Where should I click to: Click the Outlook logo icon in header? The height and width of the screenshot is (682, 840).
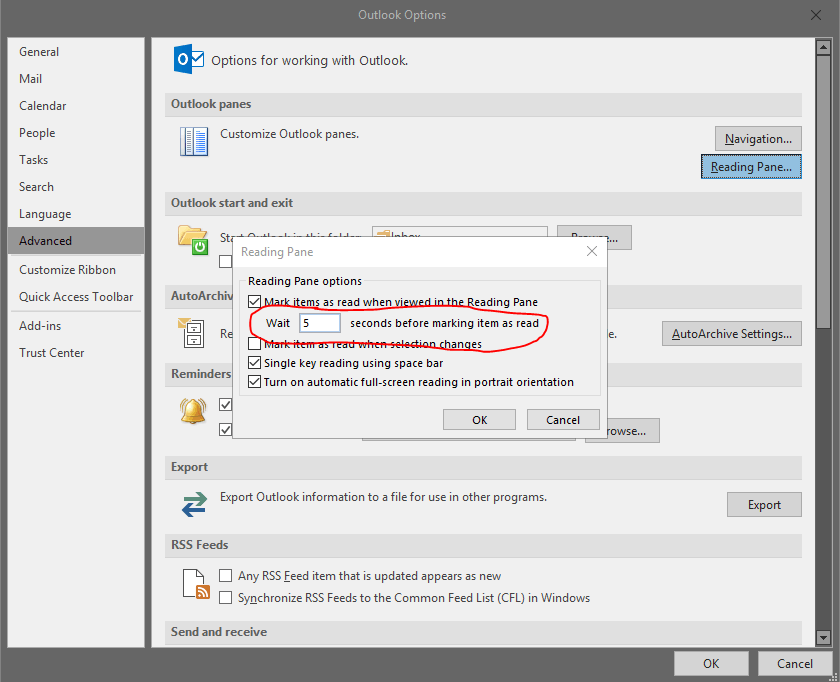pyautogui.click(x=189, y=60)
